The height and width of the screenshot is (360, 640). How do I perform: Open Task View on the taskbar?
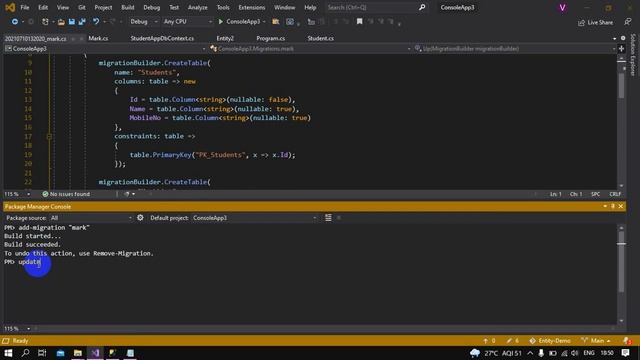(x=42, y=353)
